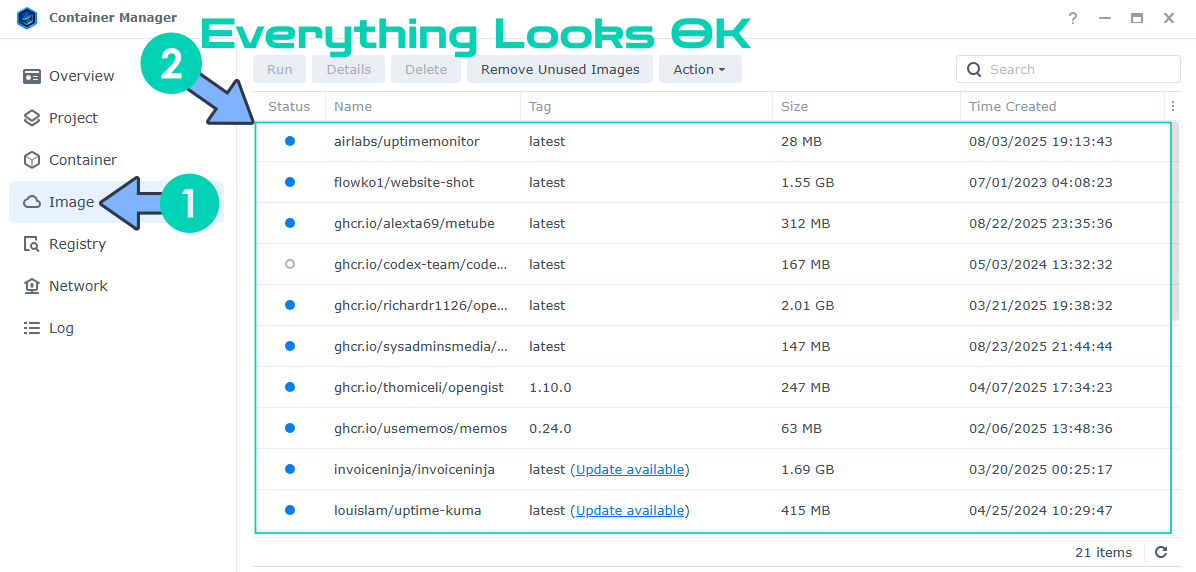Click the Run button
The image size is (1196, 572).
[279, 69]
